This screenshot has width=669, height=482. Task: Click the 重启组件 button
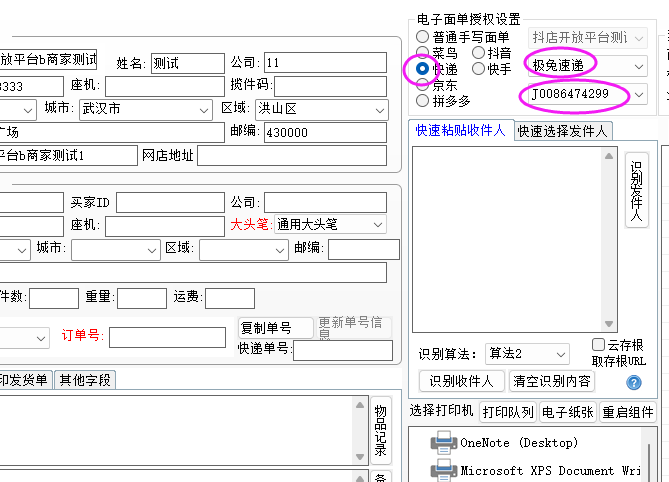click(627, 412)
